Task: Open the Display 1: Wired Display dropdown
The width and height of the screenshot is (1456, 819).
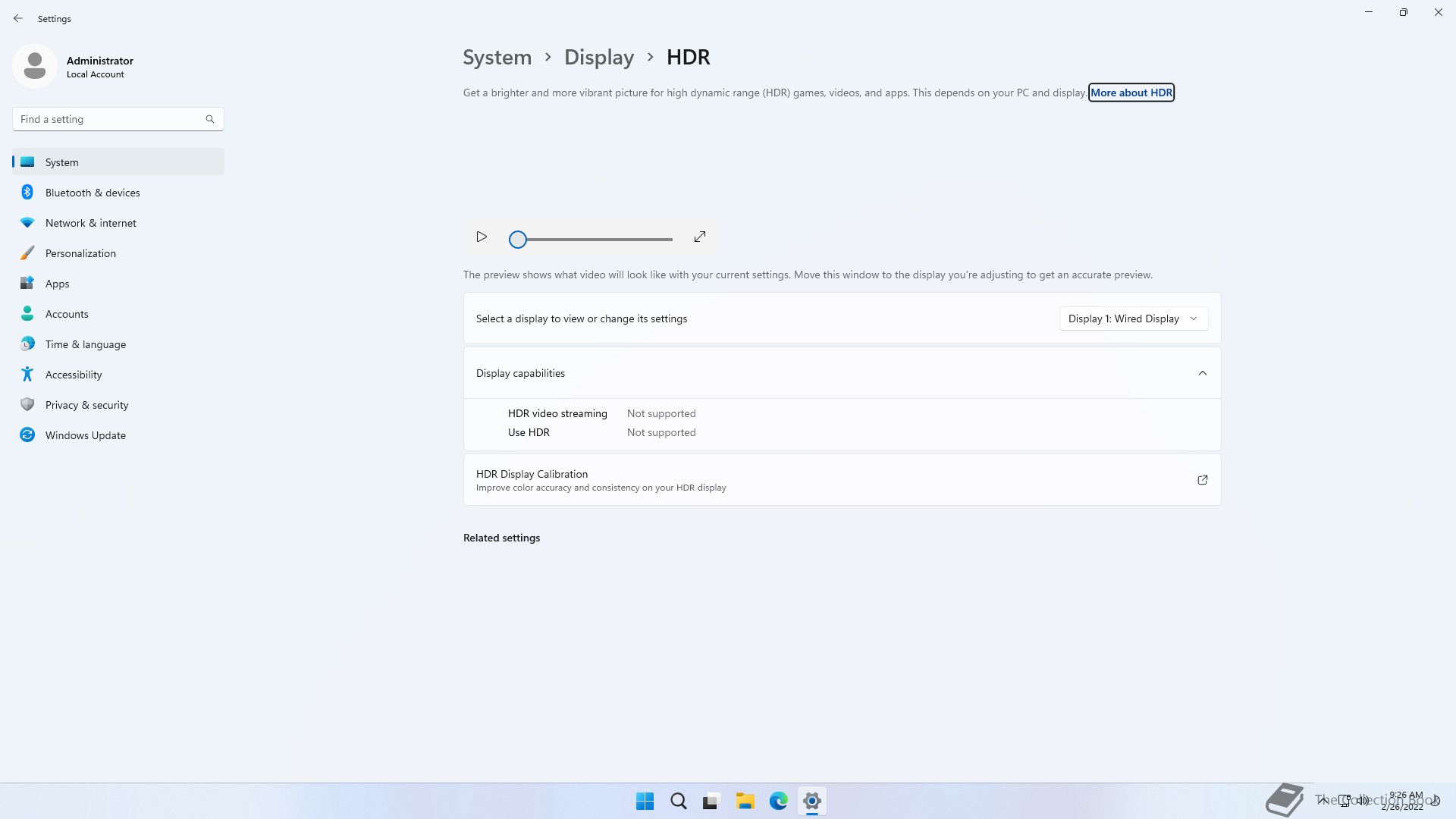Action: [1133, 318]
